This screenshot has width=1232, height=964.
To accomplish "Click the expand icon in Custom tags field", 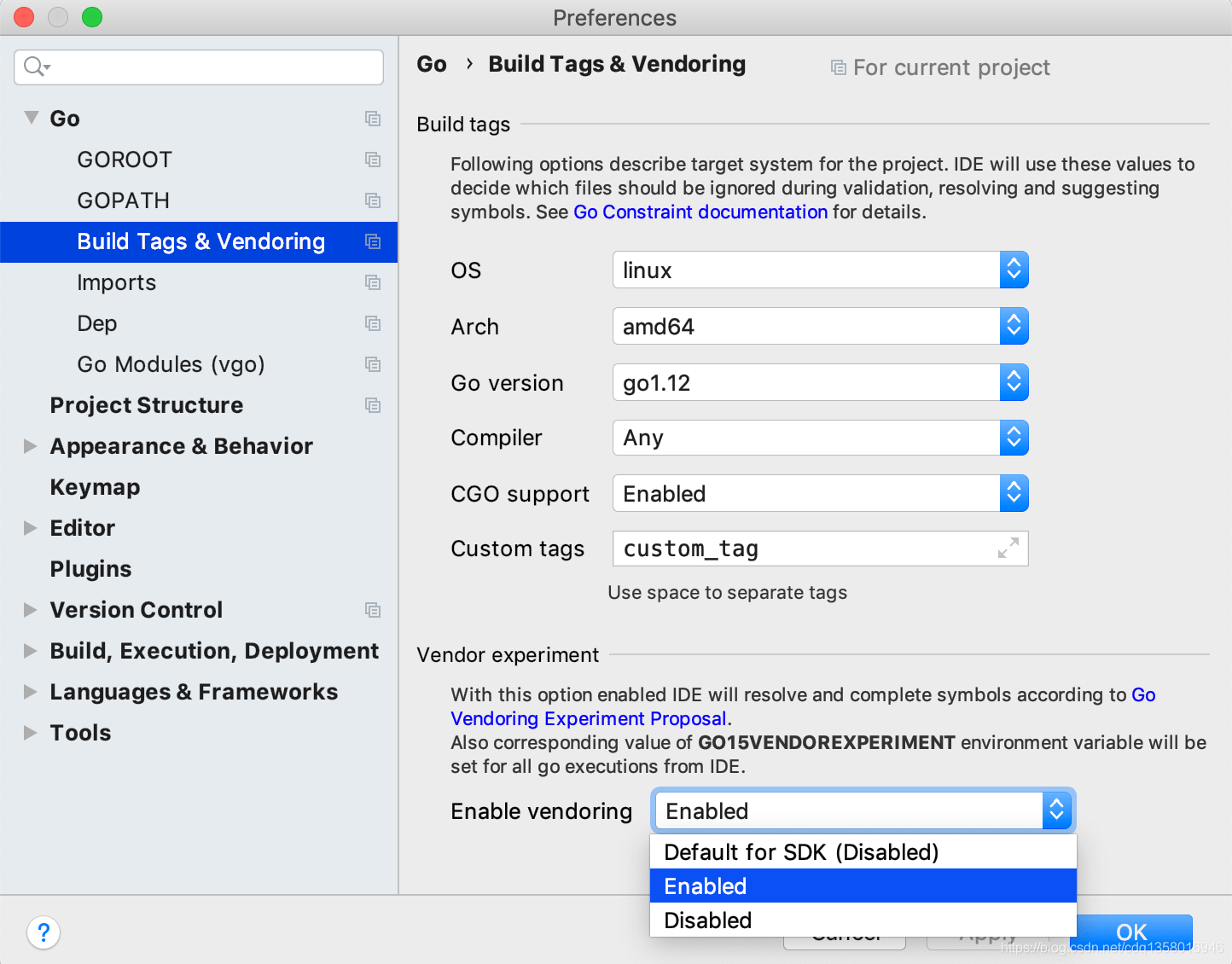I will [1008, 549].
